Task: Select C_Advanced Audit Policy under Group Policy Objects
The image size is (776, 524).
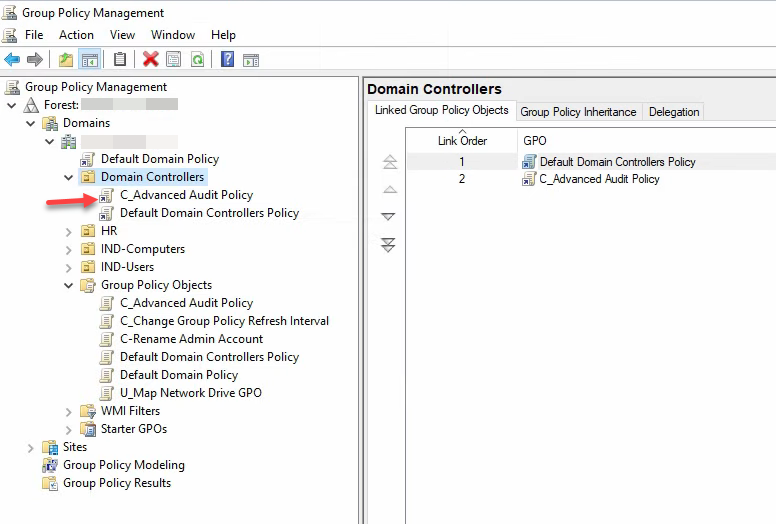Action: (187, 303)
